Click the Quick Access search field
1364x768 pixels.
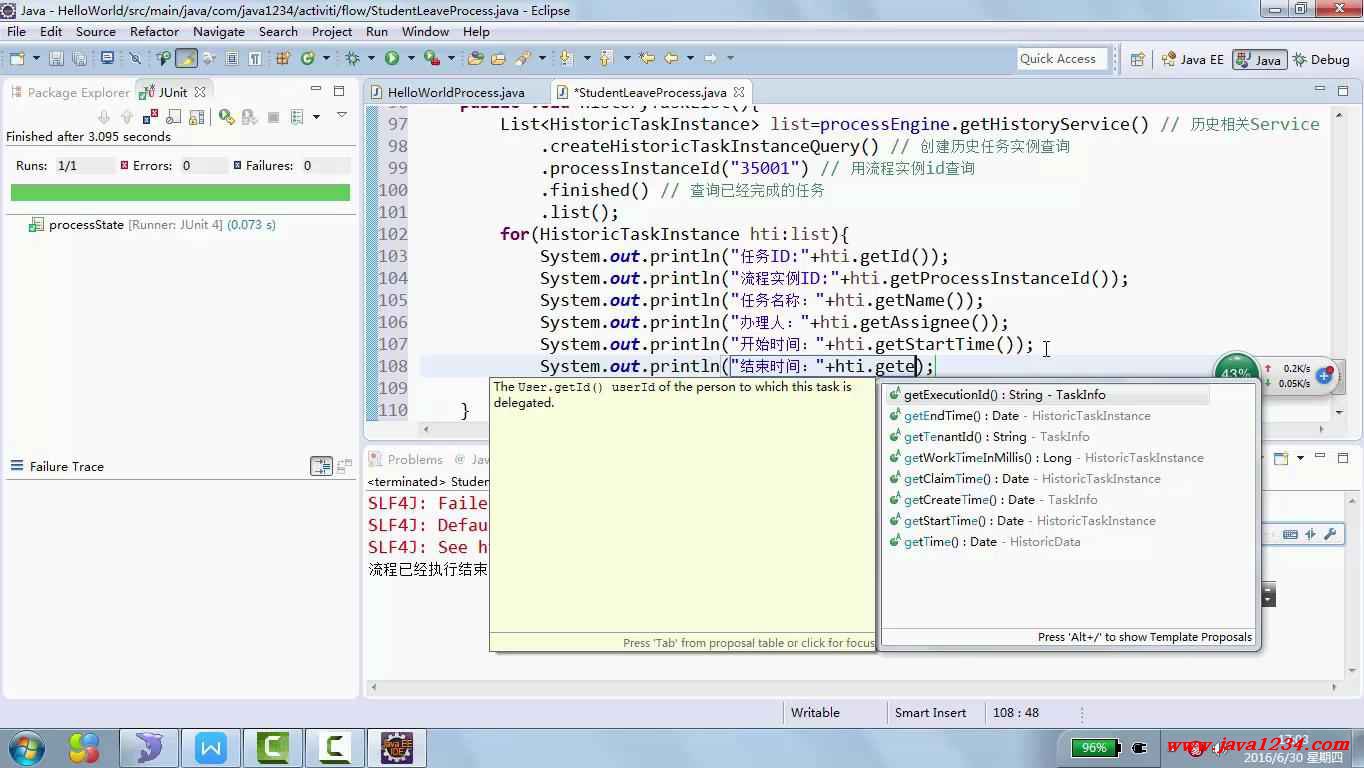[x=1063, y=59]
